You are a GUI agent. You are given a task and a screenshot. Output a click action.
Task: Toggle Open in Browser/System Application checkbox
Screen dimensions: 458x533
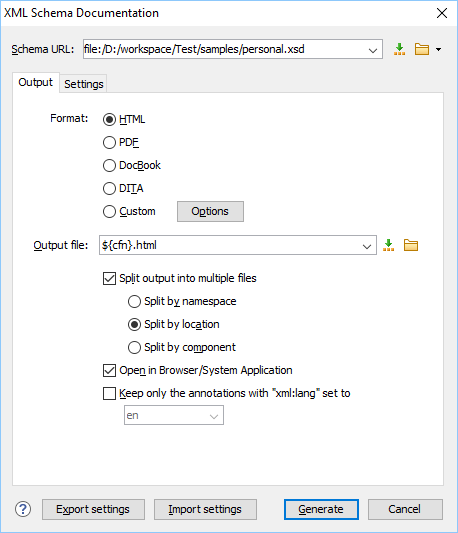(109, 371)
